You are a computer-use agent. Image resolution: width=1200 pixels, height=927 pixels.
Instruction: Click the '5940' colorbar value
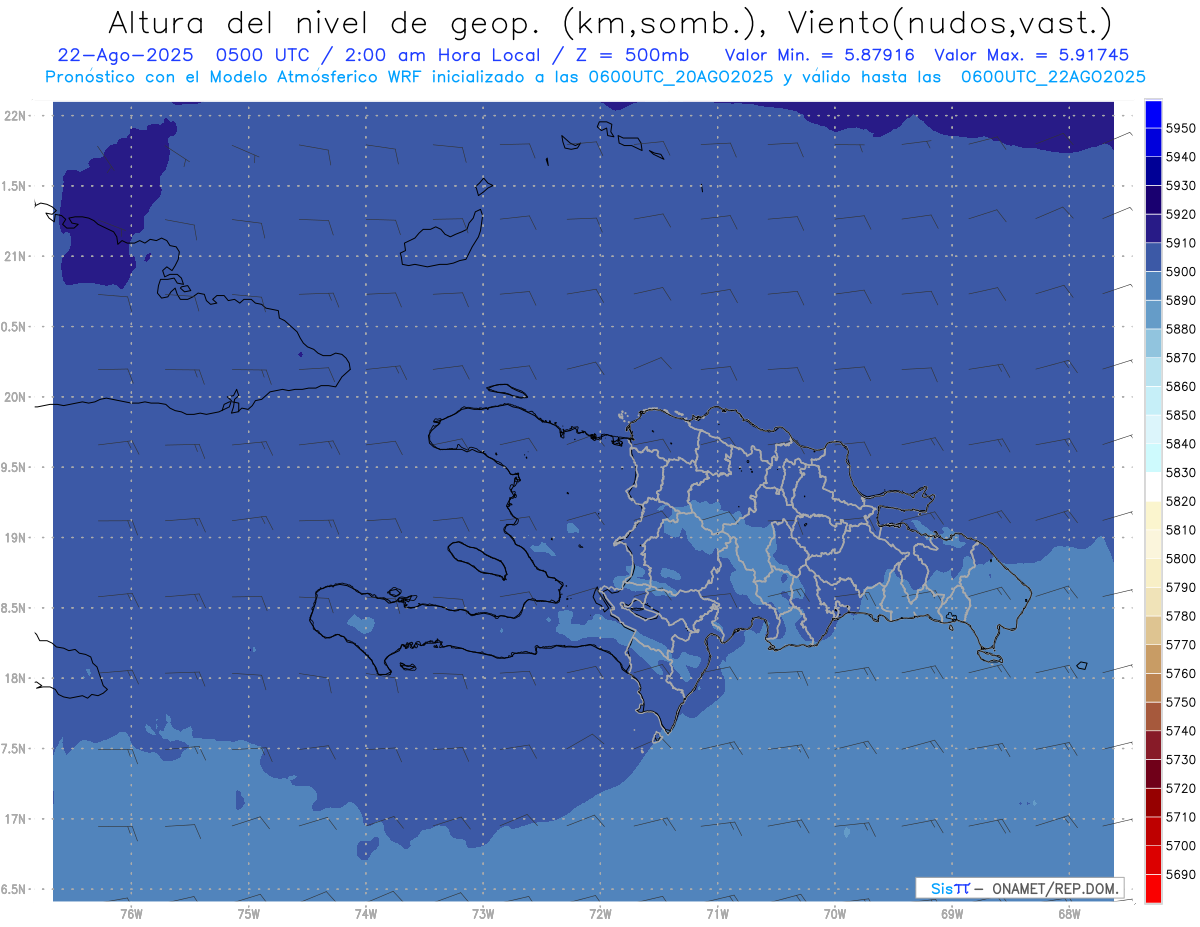coord(1180,157)
